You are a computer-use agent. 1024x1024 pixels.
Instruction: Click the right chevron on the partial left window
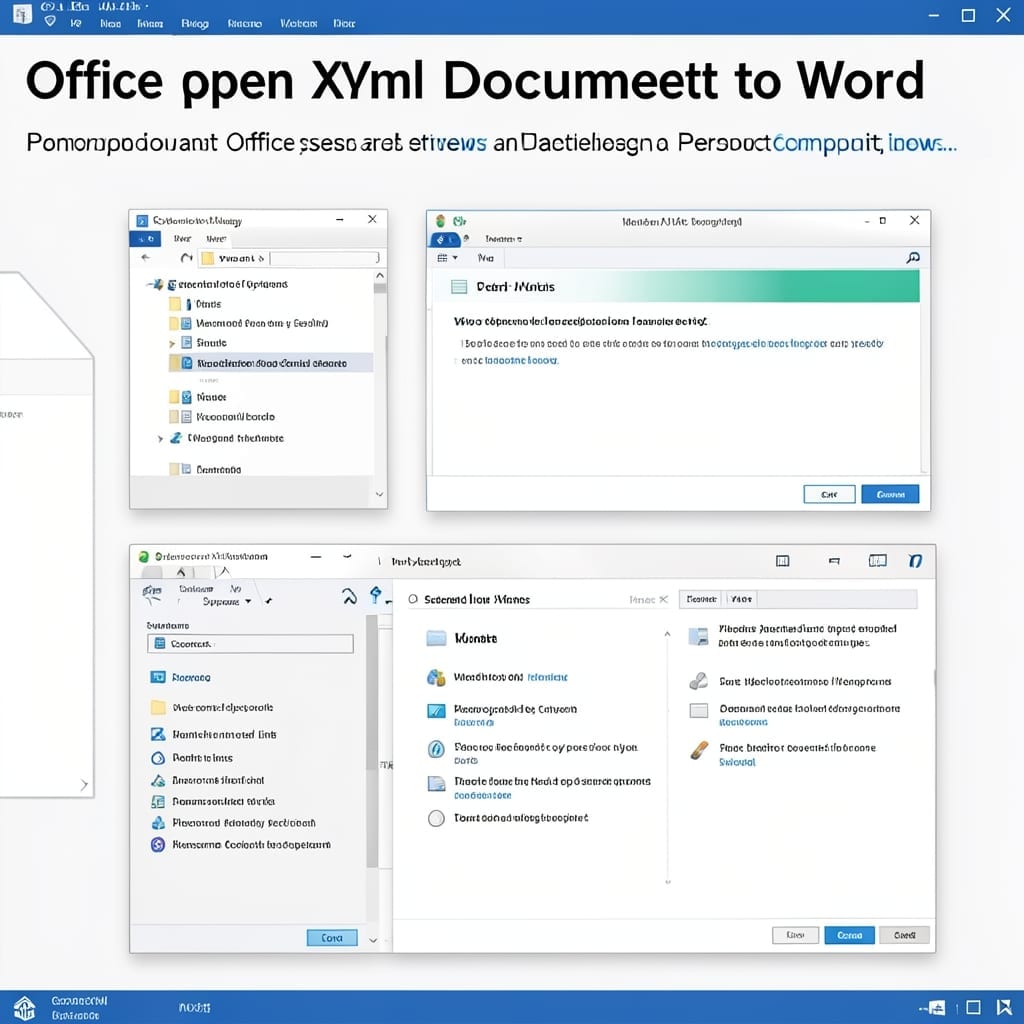[x=84, y=784]
